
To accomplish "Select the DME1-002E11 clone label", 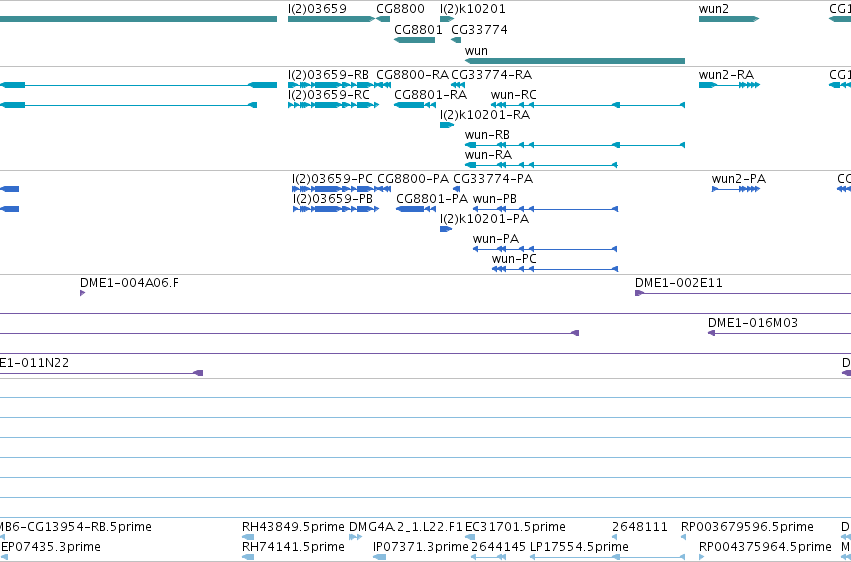I will coord(679,283).
